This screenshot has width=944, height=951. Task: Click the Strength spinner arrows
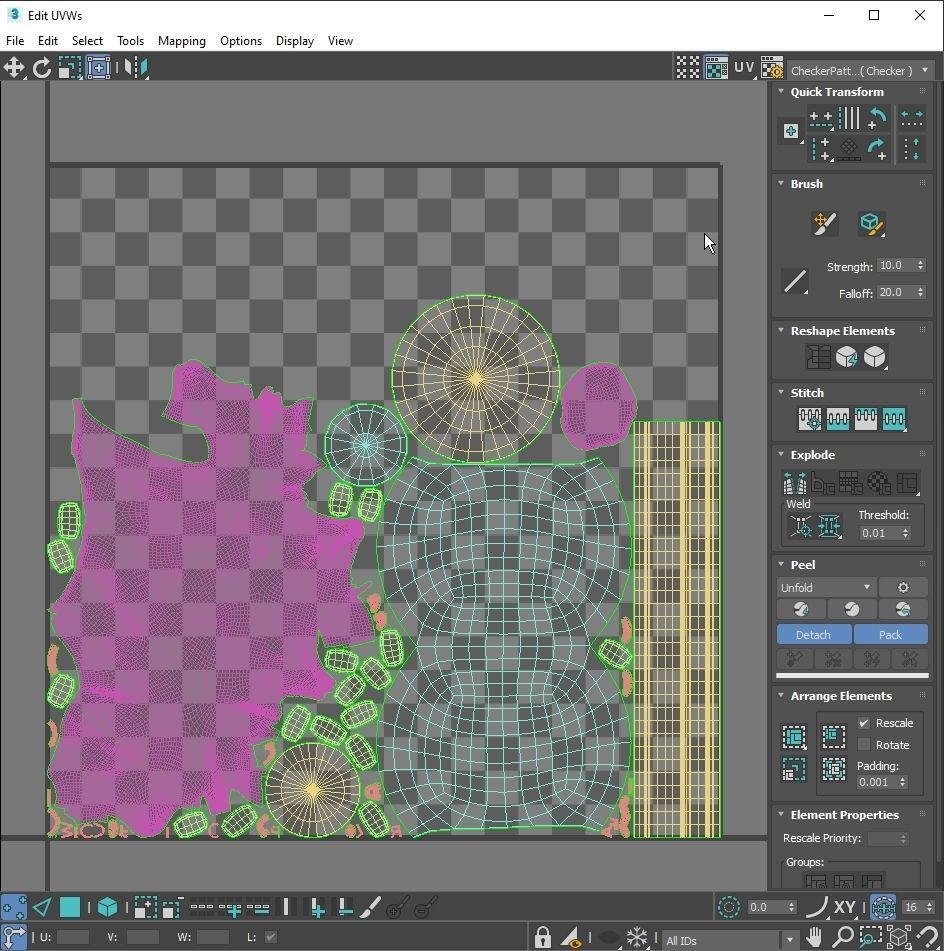tap(920, 265)
